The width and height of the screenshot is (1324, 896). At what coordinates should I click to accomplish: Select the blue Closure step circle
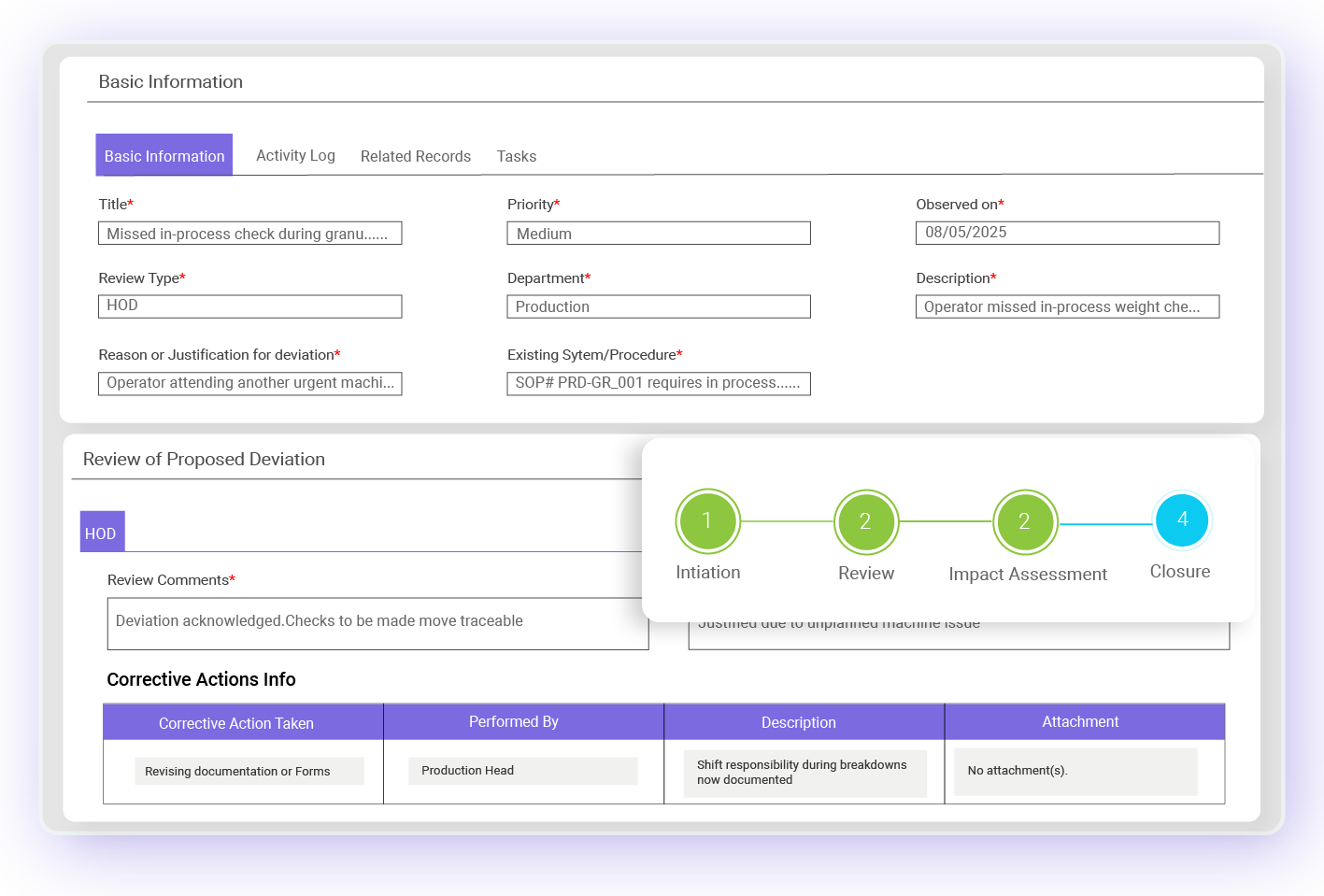[x=1182, y=519]
